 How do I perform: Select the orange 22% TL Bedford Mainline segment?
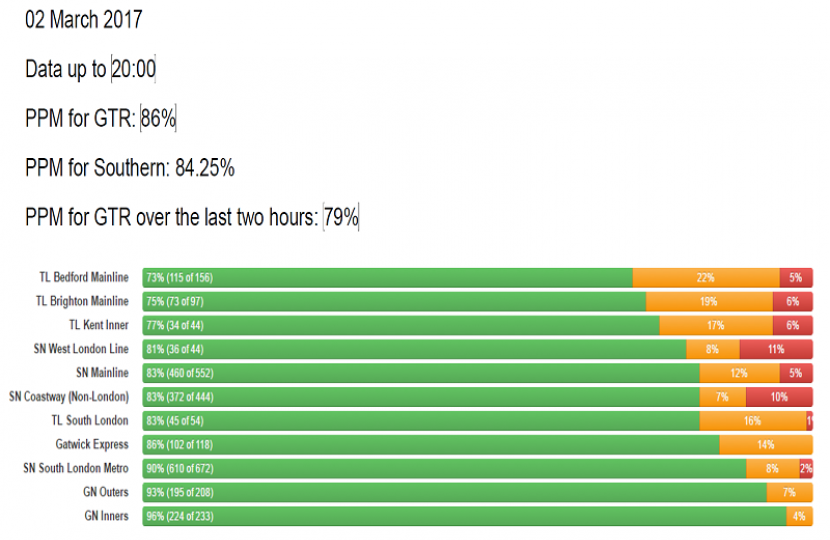[x=706, y=278]
